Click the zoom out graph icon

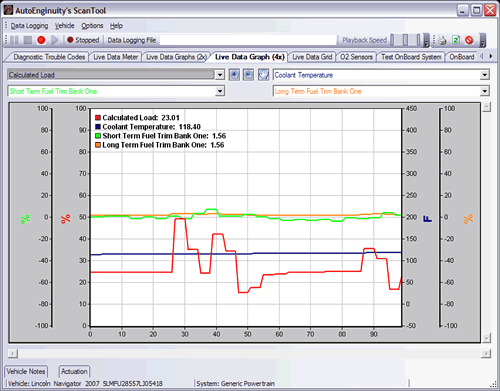click(248, 75)
